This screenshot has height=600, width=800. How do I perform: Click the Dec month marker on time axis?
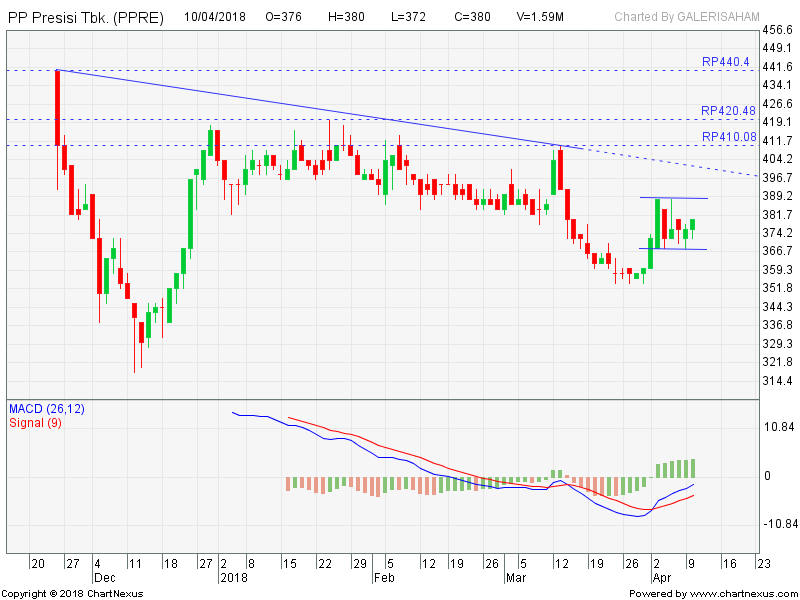pyautogui.click(x=104, y=578)
